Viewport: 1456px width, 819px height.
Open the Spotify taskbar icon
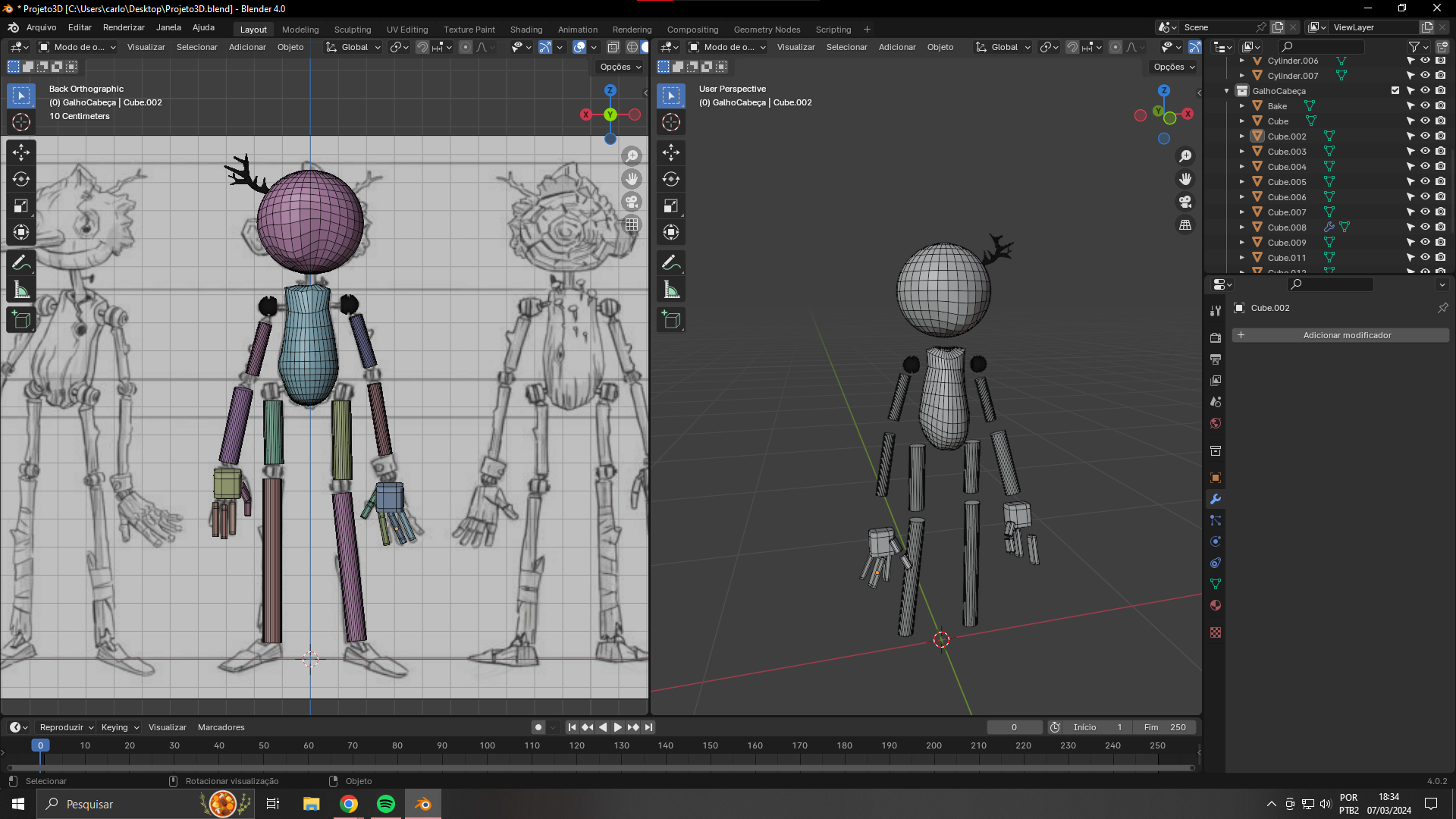[x=386, y=804]
